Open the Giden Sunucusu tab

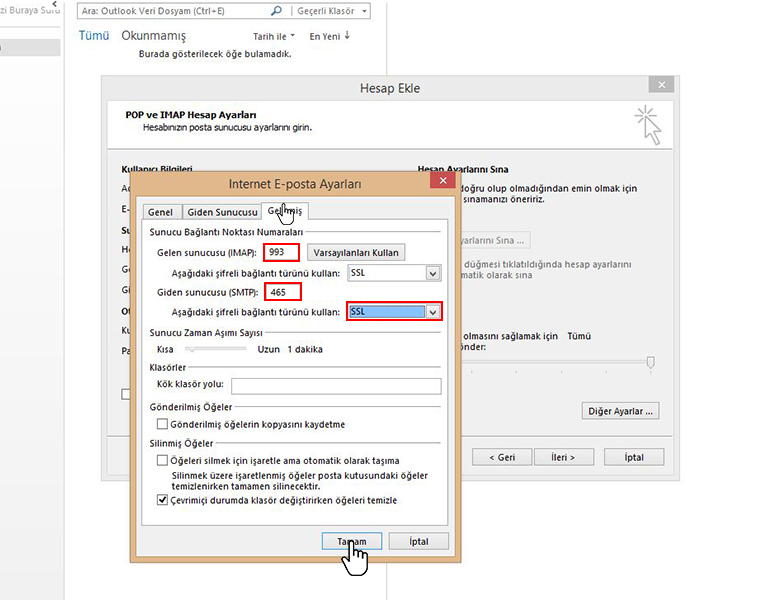[222, 212]
